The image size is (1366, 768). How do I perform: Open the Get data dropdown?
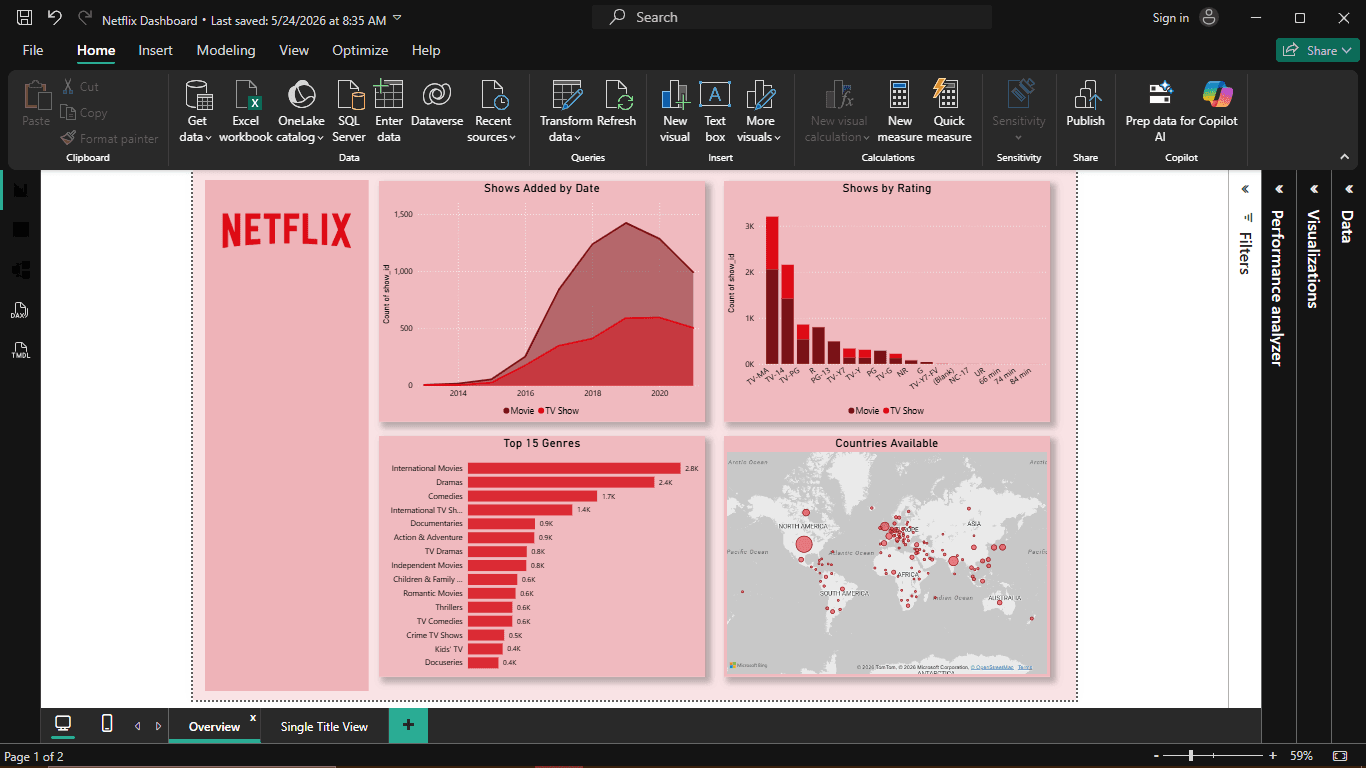[197, 137]
